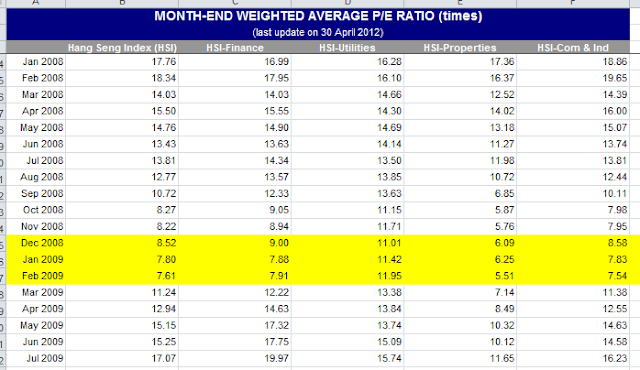This screenshot has width=640, height=370.
Task: Select HSI-Com & Ind value 18.86
Action: pos(573,62)
